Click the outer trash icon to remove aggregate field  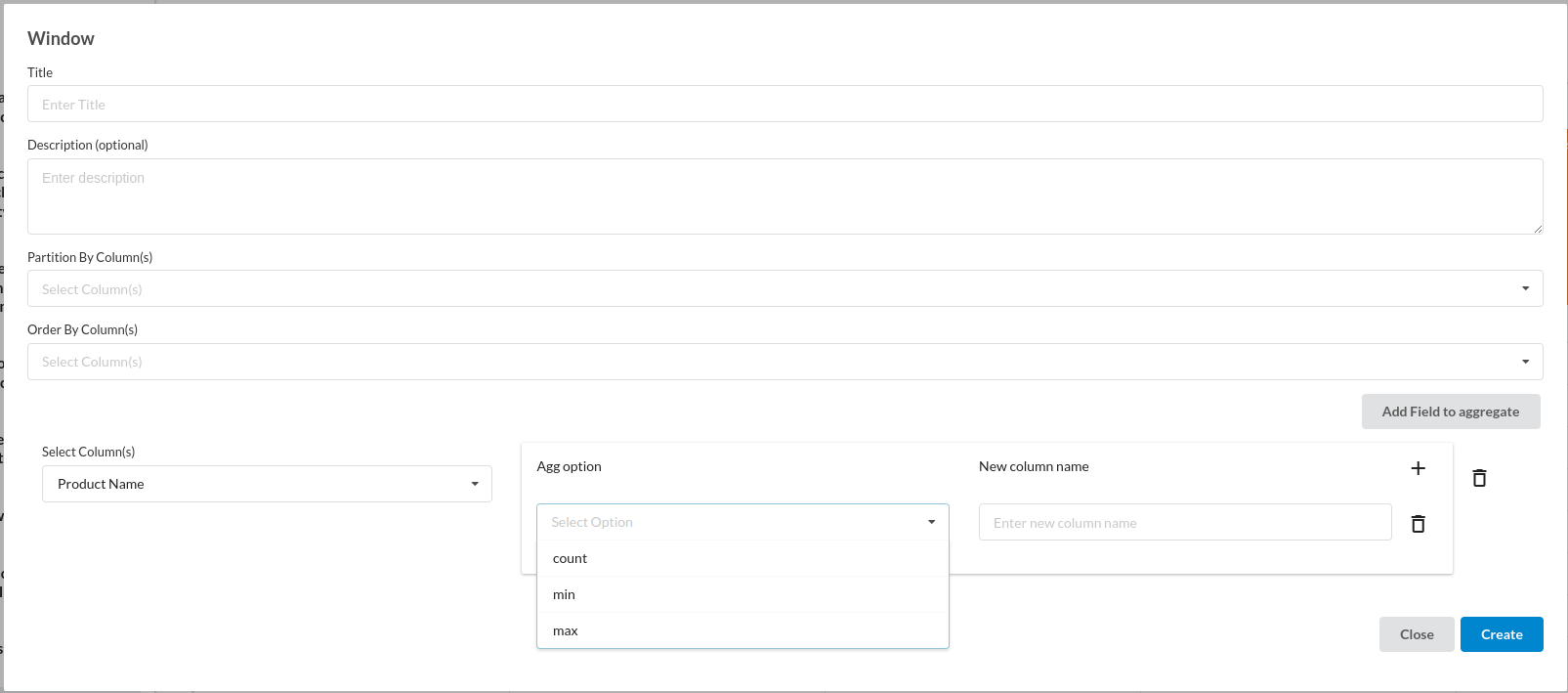click(1479, 478)
